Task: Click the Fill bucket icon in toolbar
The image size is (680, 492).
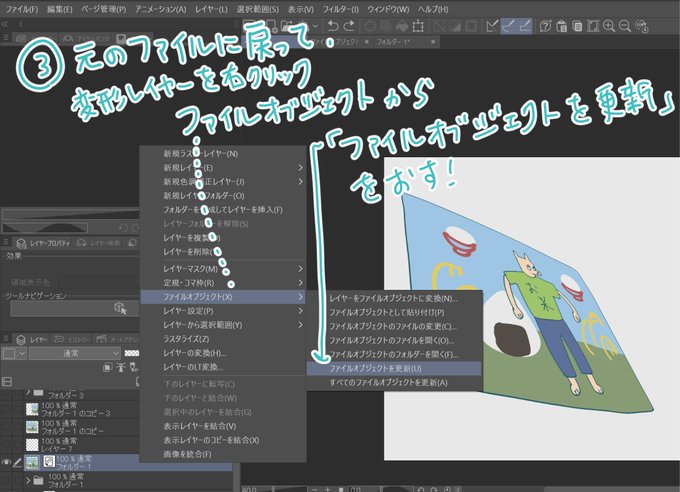Action: (402, 26)
